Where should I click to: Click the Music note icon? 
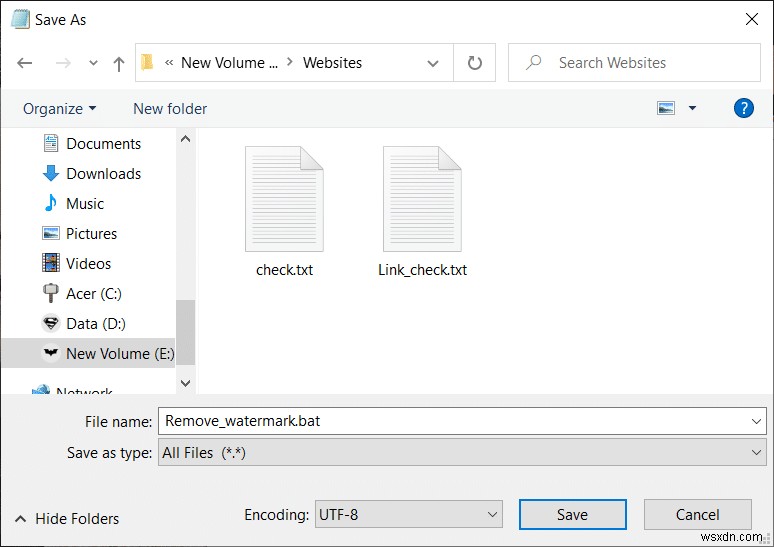50,203
